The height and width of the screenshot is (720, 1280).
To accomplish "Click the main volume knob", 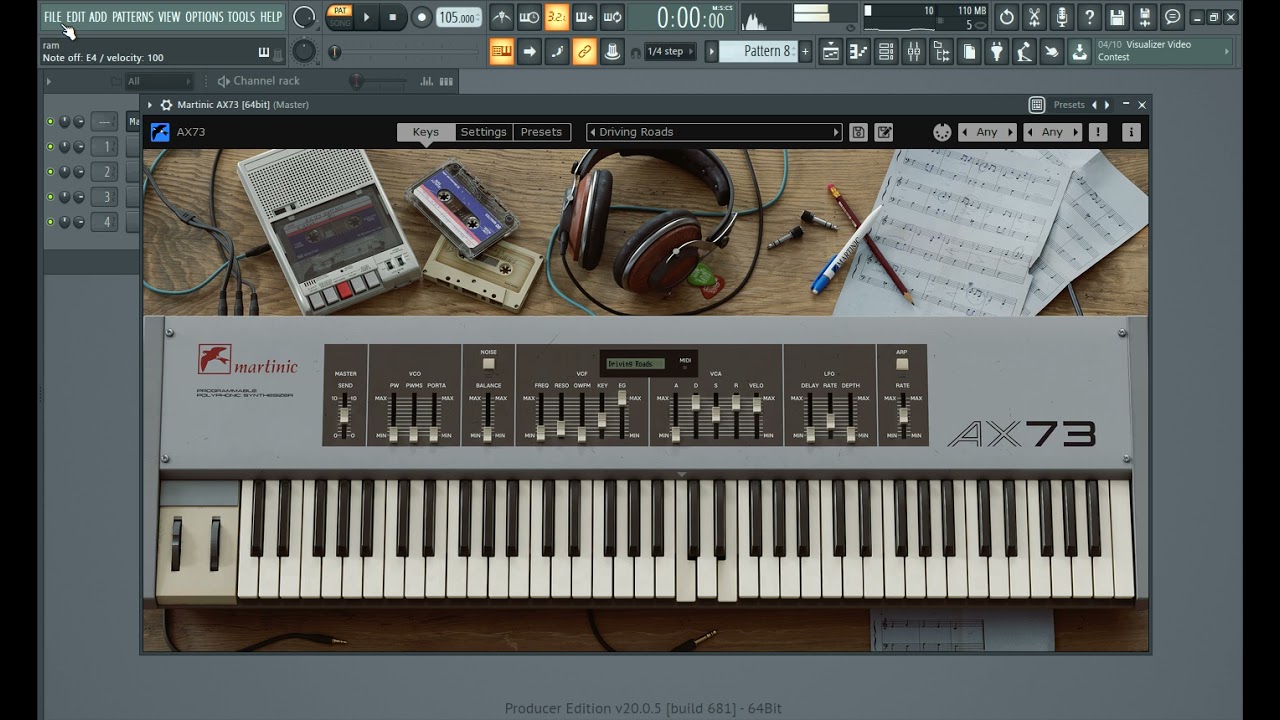I will pyautogui.click(x=304, y=17).
